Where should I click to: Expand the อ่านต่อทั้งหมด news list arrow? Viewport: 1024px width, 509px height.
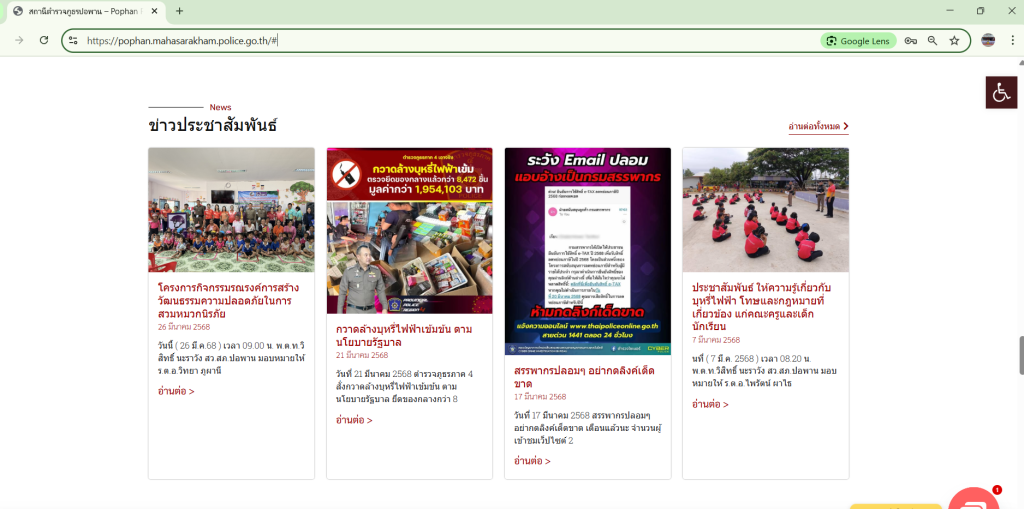point(845,127)
